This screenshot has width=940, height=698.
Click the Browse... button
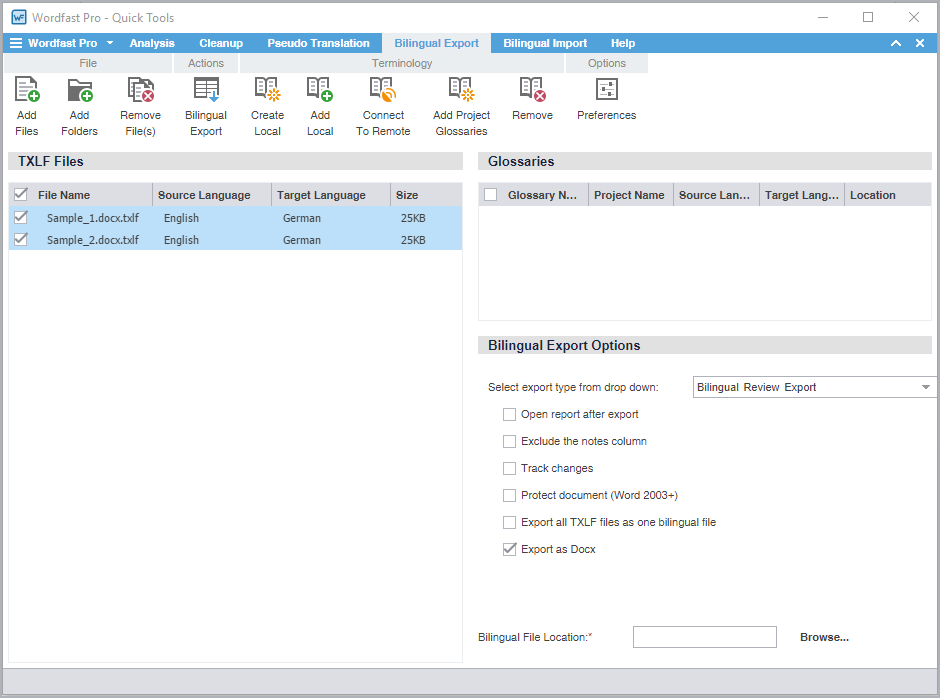[824, 637]
